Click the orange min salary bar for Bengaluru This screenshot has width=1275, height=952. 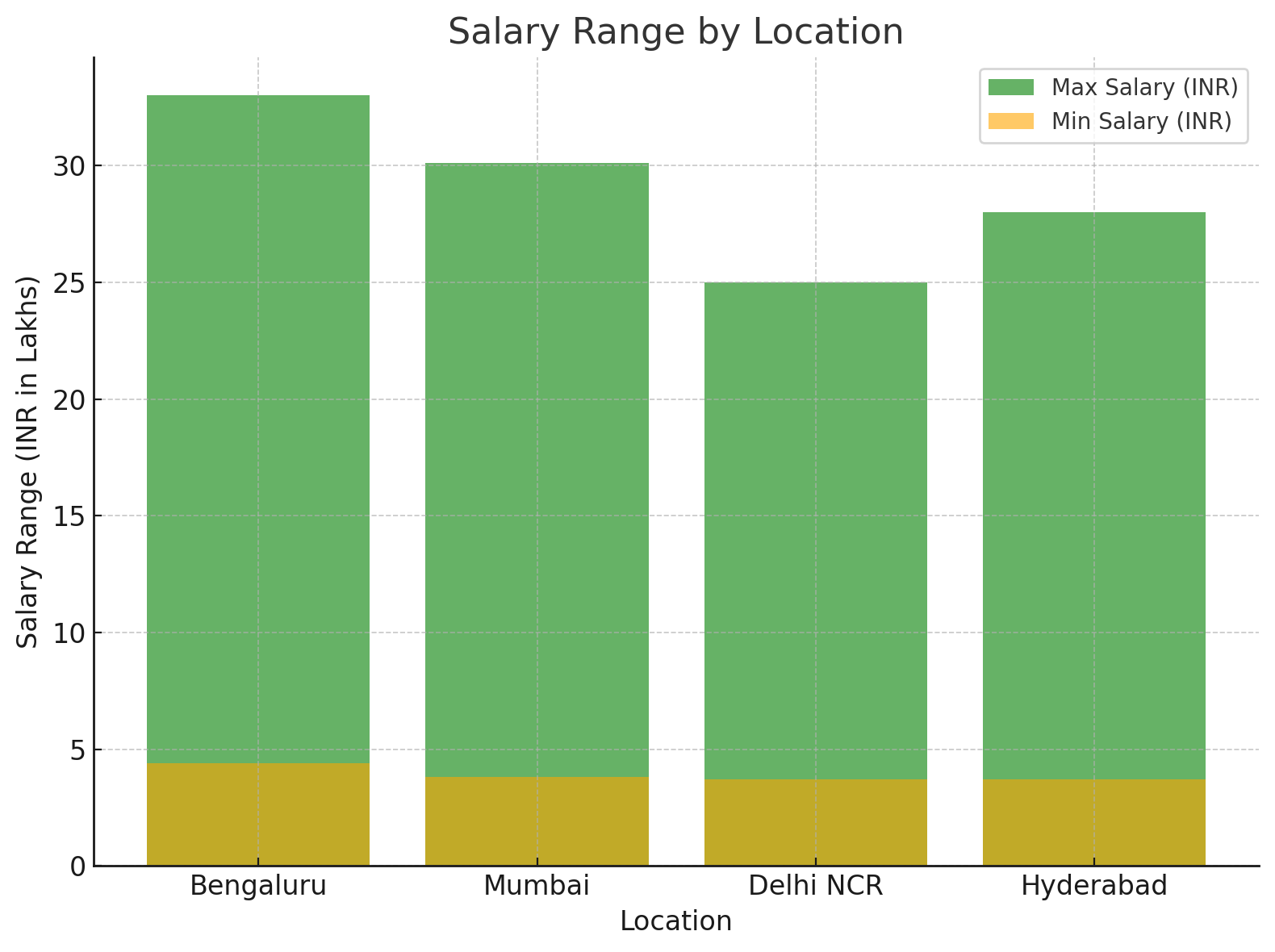tap(258, 815)
